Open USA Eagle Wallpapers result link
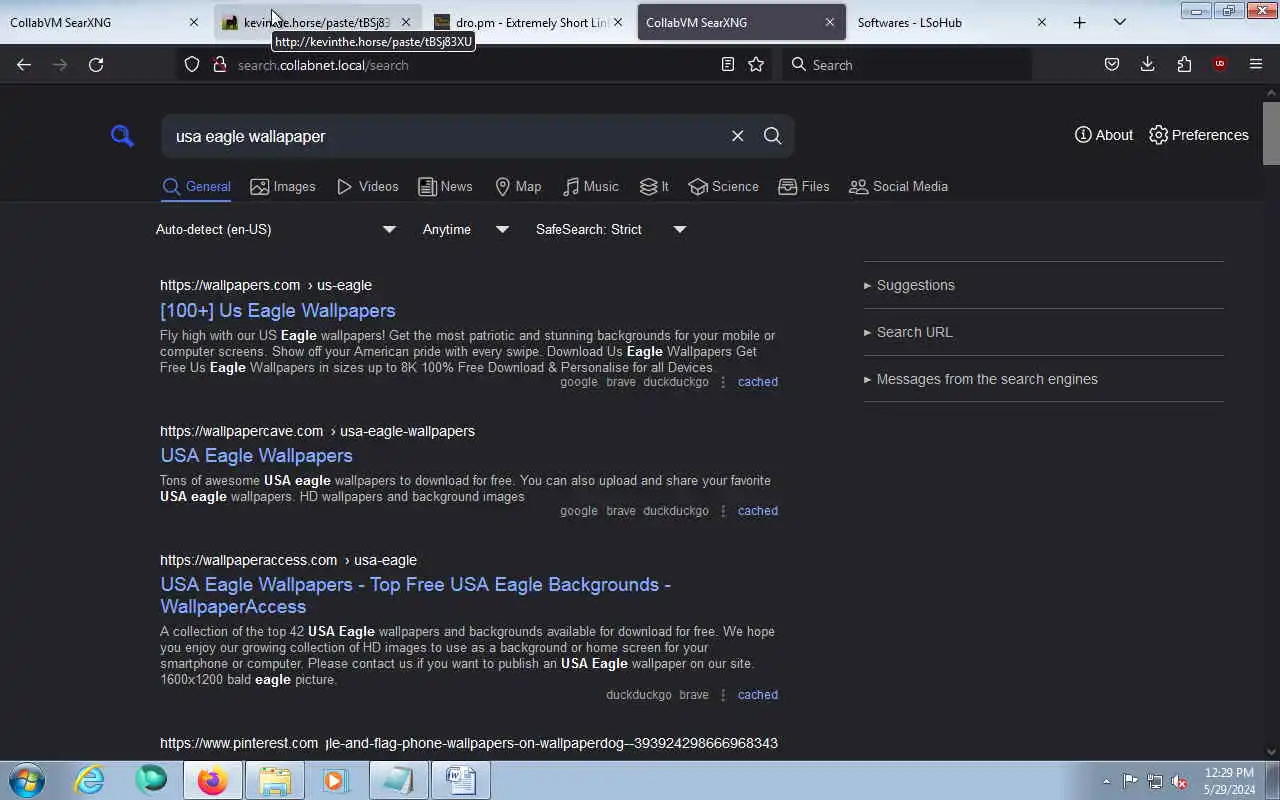 coord(256,455)
